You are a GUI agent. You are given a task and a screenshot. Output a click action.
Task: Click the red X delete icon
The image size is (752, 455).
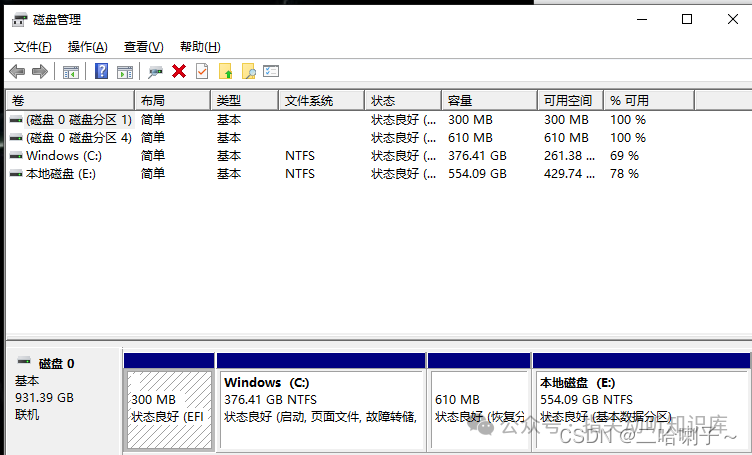point(179,71)
